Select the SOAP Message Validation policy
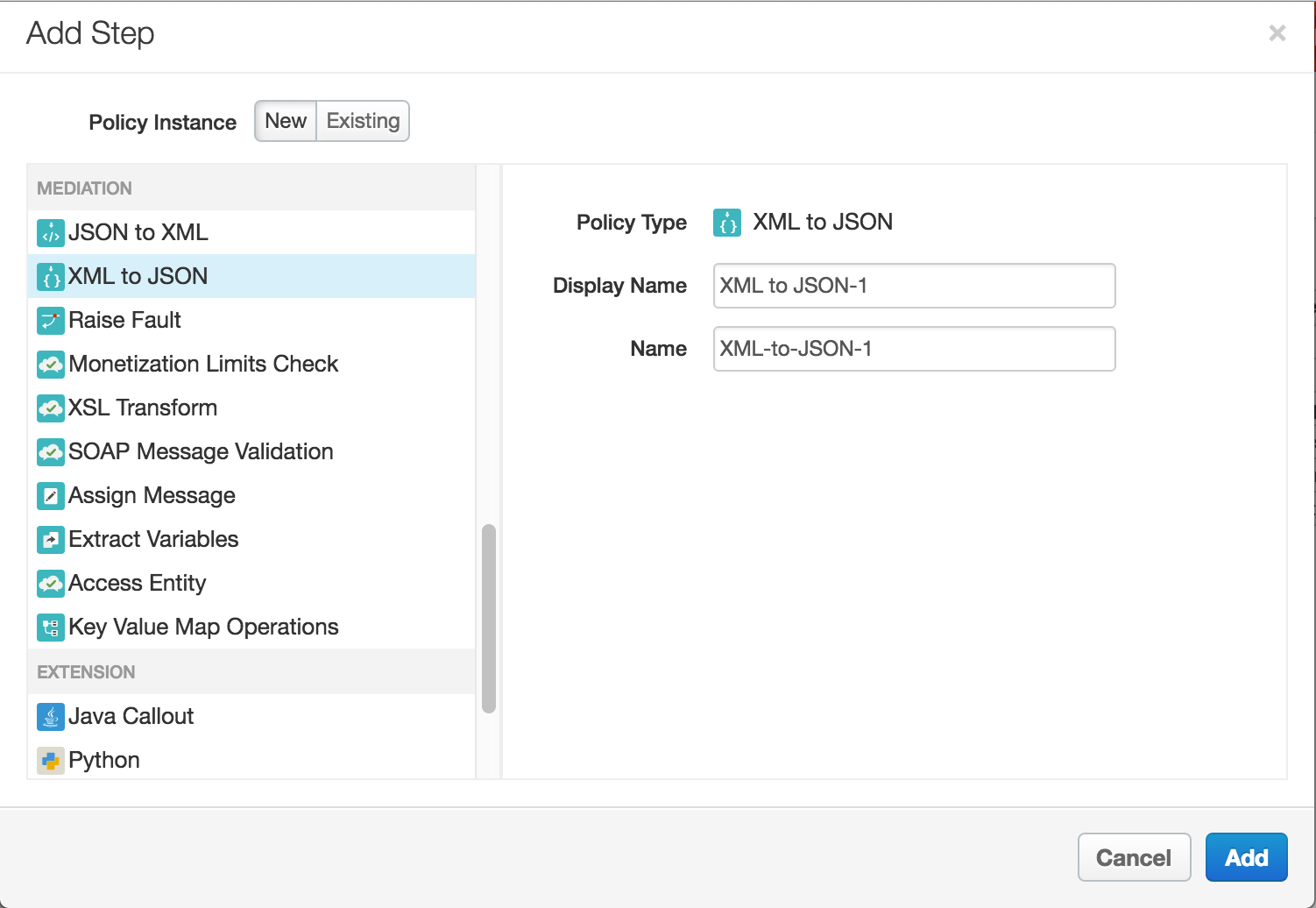Screen dimensions: 1316x908 coord(200,451)
